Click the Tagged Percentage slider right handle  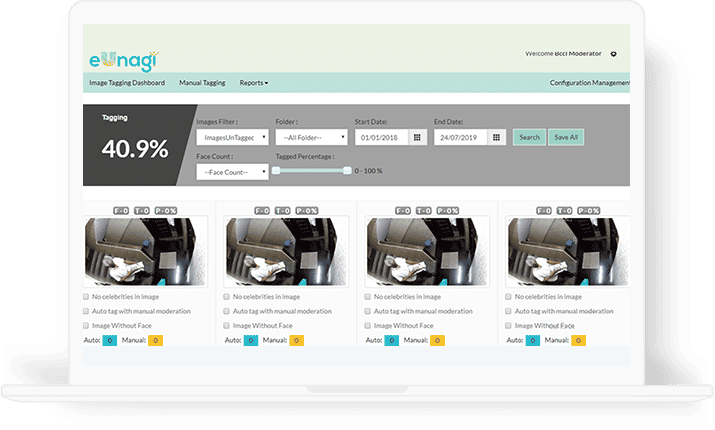[x=347, y=170]
